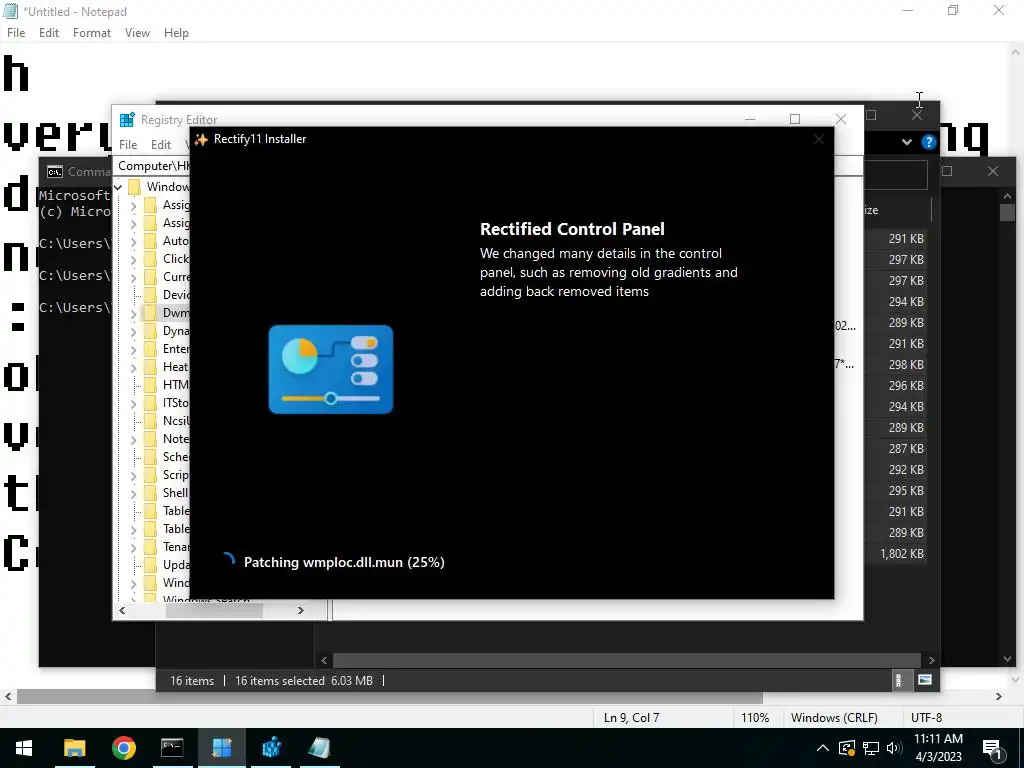Open File Explorer from the taskbar
Viewport: 1024px width, 768px height.
coord(74,748)
